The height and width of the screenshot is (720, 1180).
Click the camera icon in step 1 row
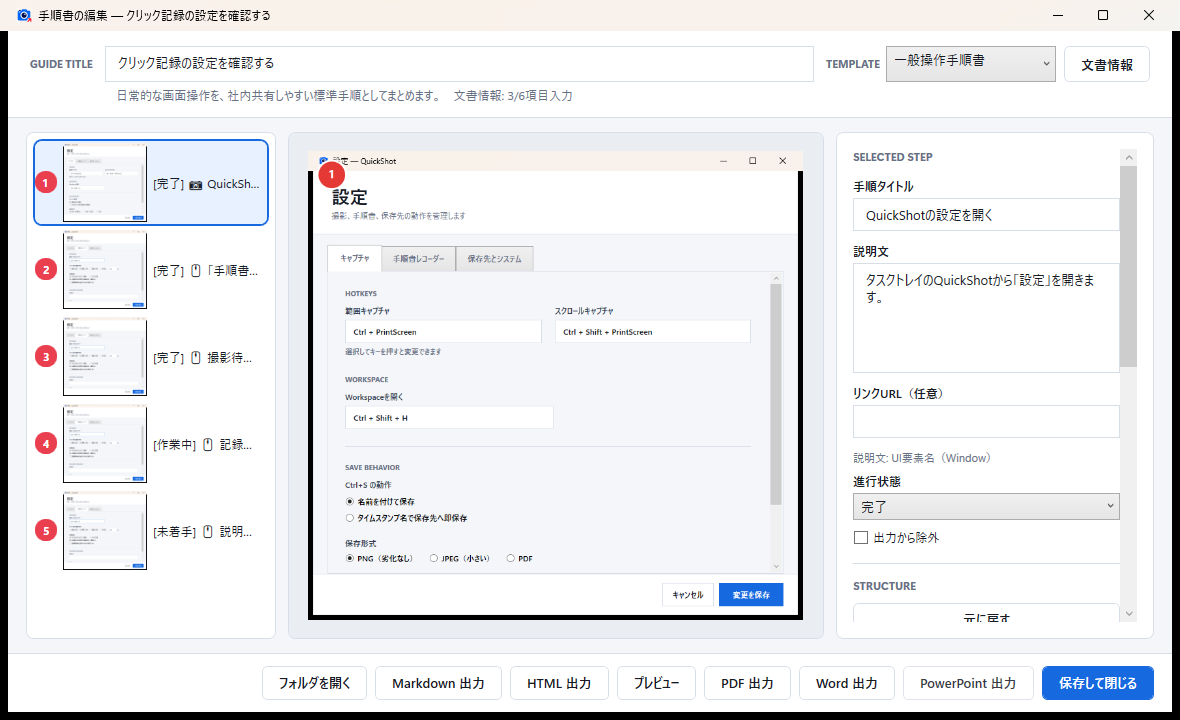click(x=196, y=184)
